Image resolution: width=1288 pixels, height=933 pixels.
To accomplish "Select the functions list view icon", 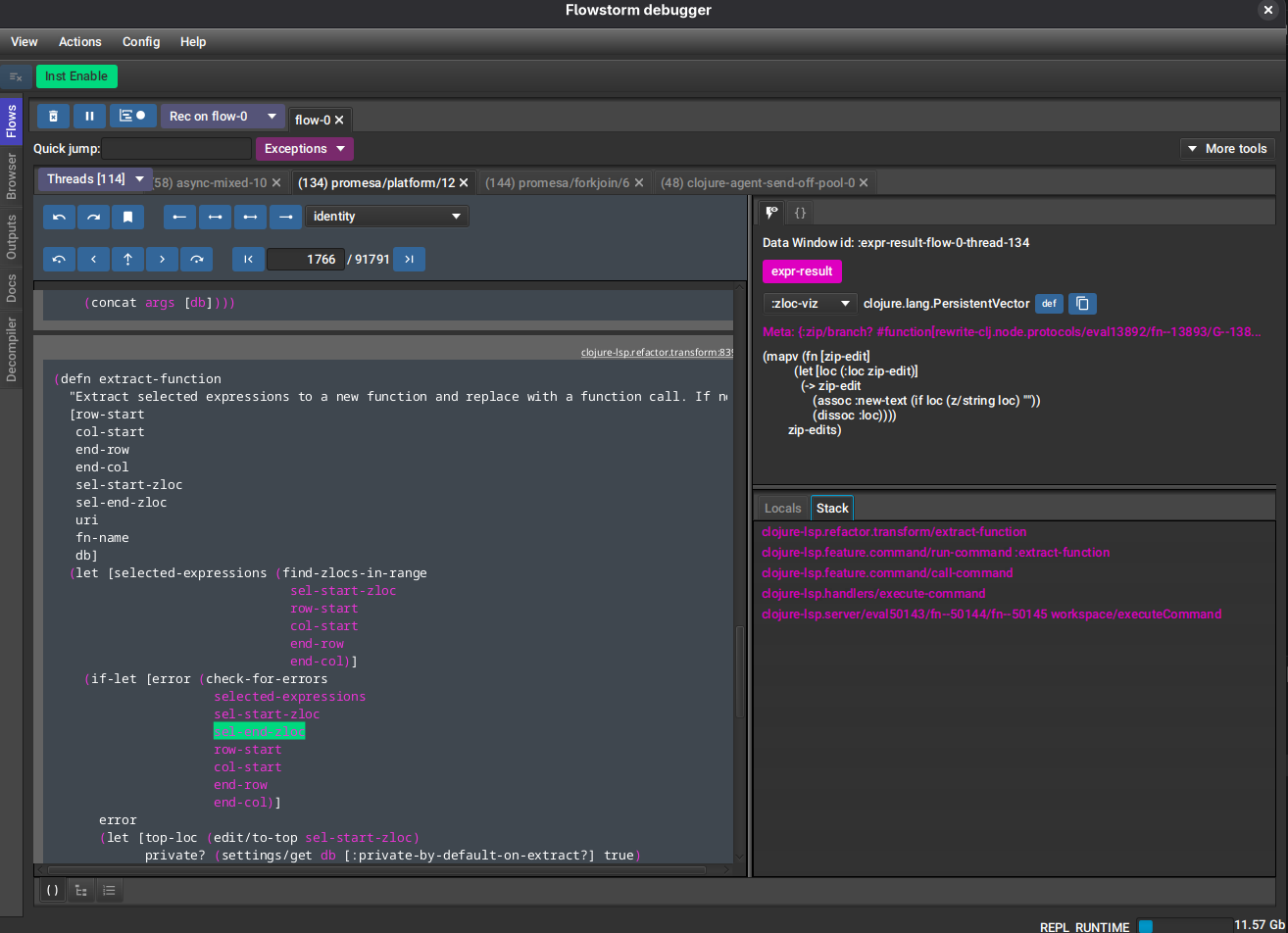I will pyautogui.click(x=110, y=891).
